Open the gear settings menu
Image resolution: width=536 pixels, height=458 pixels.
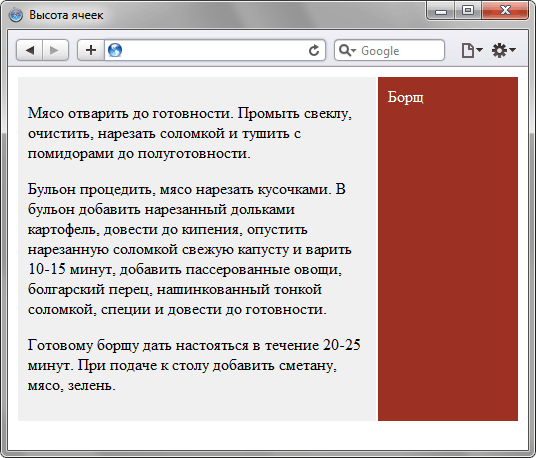(x=503, y=50)
